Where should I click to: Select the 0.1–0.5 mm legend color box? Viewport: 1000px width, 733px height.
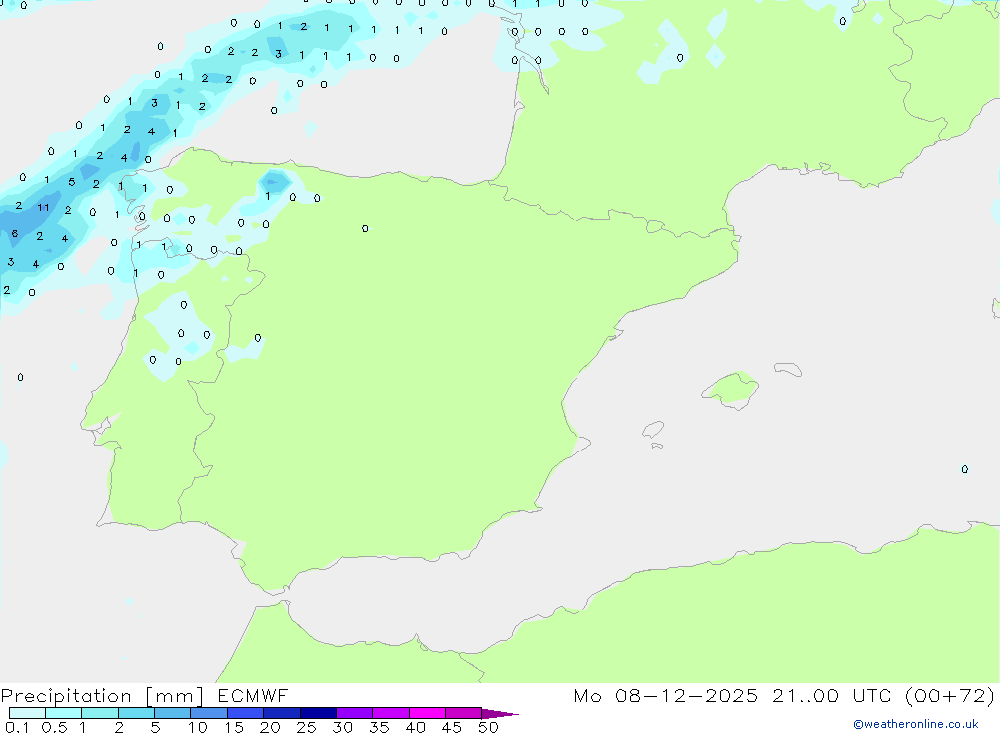point(27,713)
